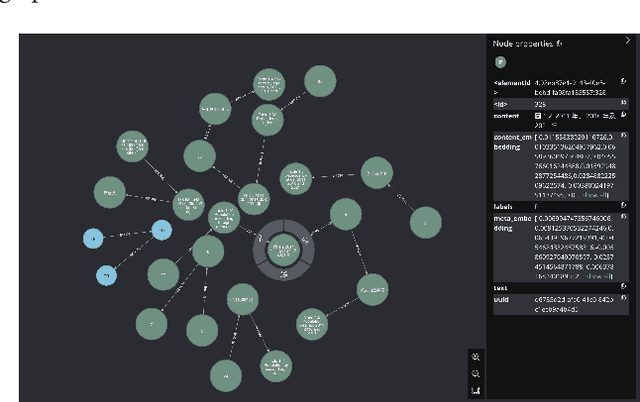Fit the graph to screen
Screen dimensions: 640x402
click(476, 389)
